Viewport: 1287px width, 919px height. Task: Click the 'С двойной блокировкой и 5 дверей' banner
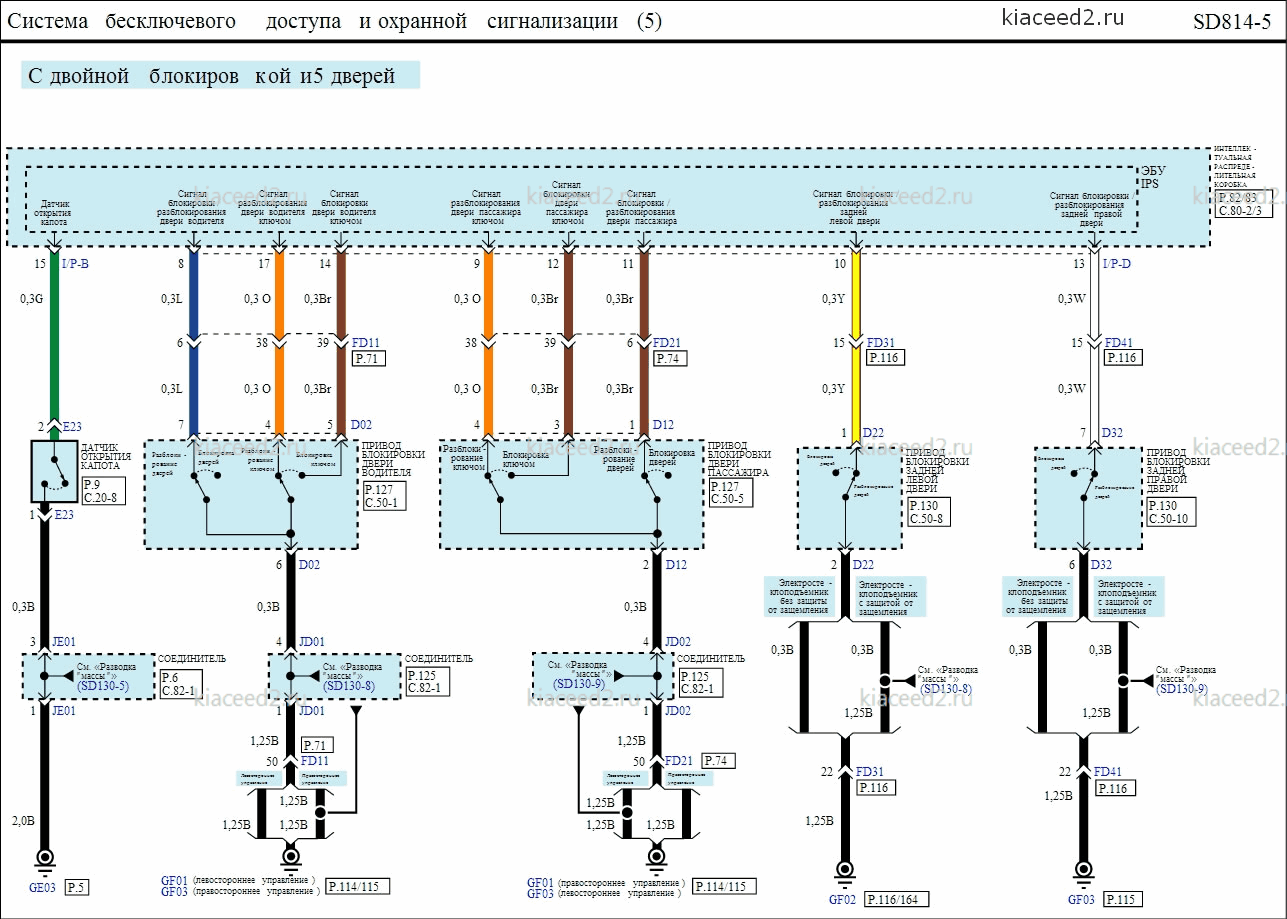click(220, 76)
